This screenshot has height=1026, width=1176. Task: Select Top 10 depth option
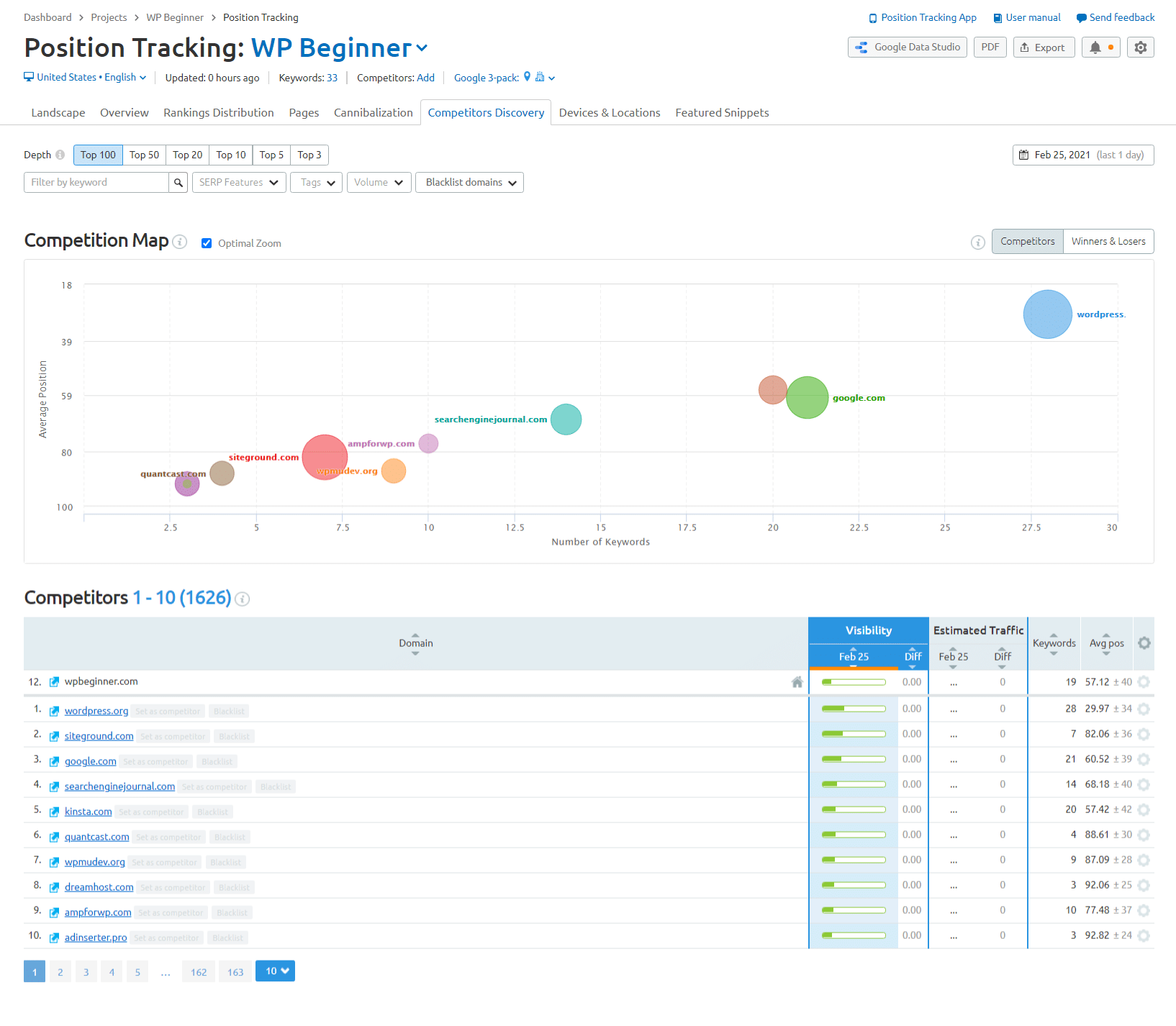231,155
